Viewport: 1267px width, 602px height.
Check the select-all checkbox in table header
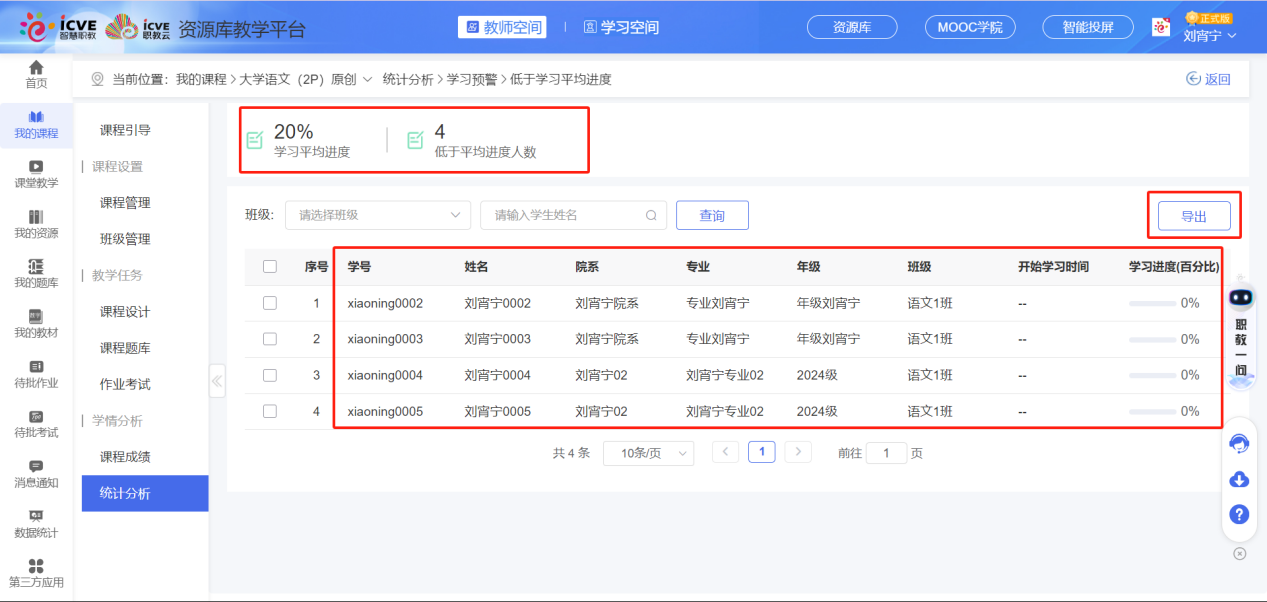[269, 266]
